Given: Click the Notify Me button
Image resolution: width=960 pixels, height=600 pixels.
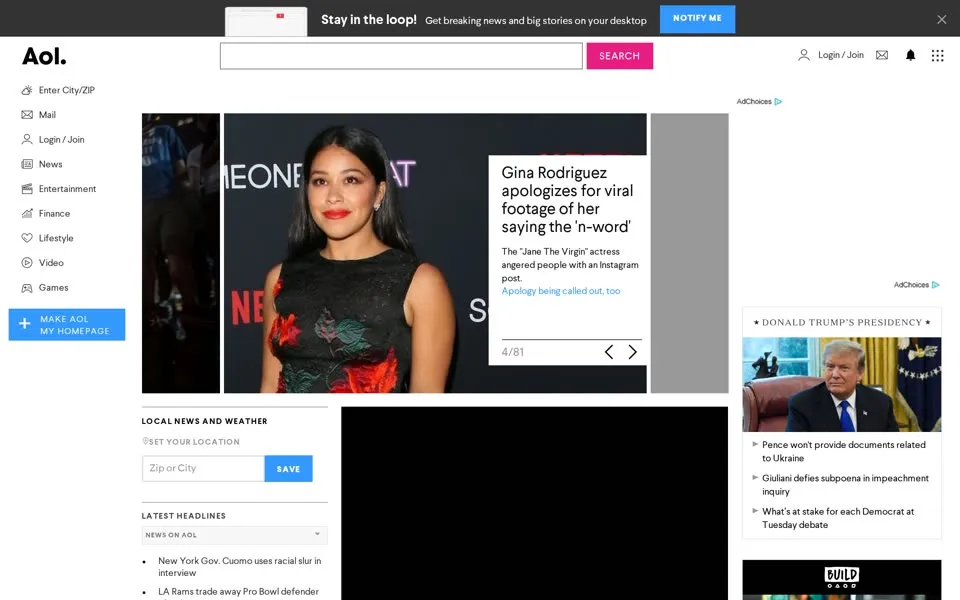Looking at the screenshot, I should (x=697, y=18).
